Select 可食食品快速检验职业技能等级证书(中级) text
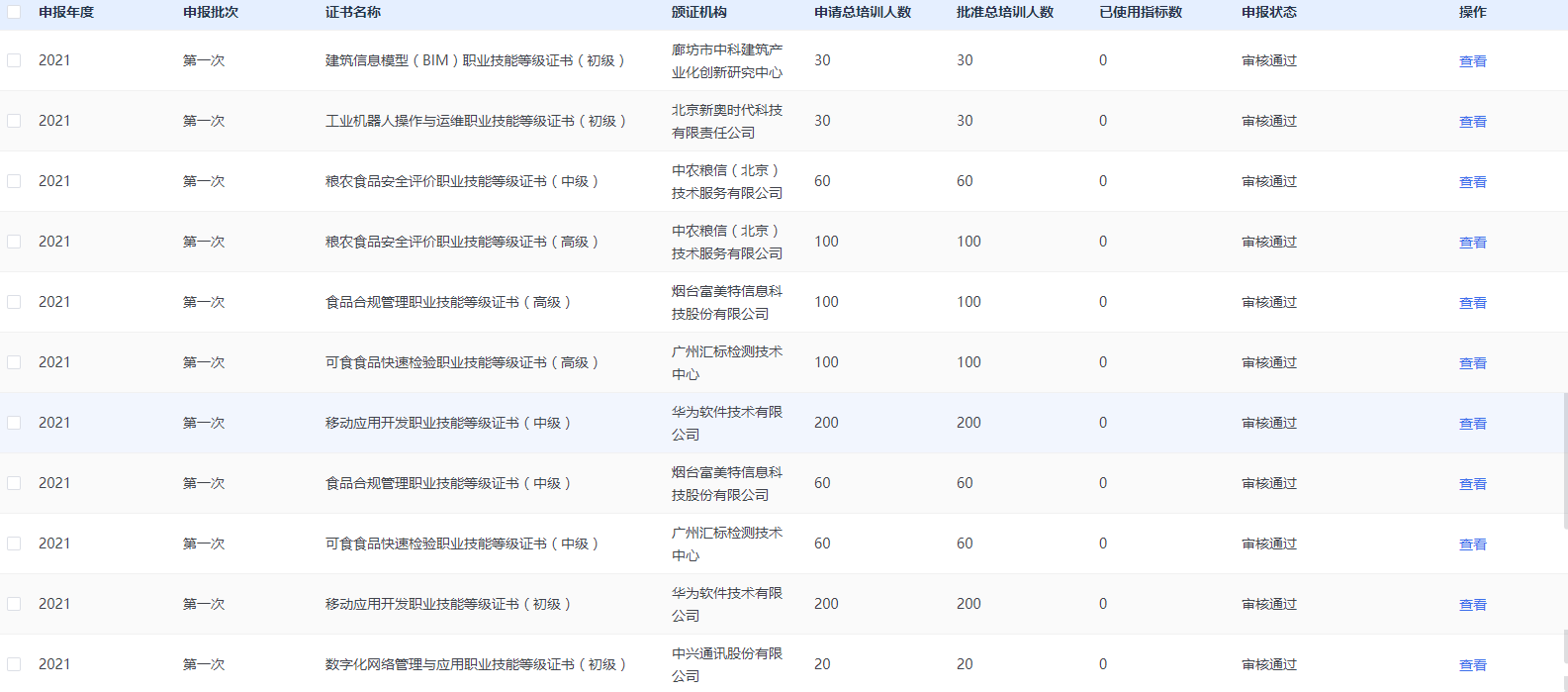The image size is (1568, 692). tap(464, 544)
